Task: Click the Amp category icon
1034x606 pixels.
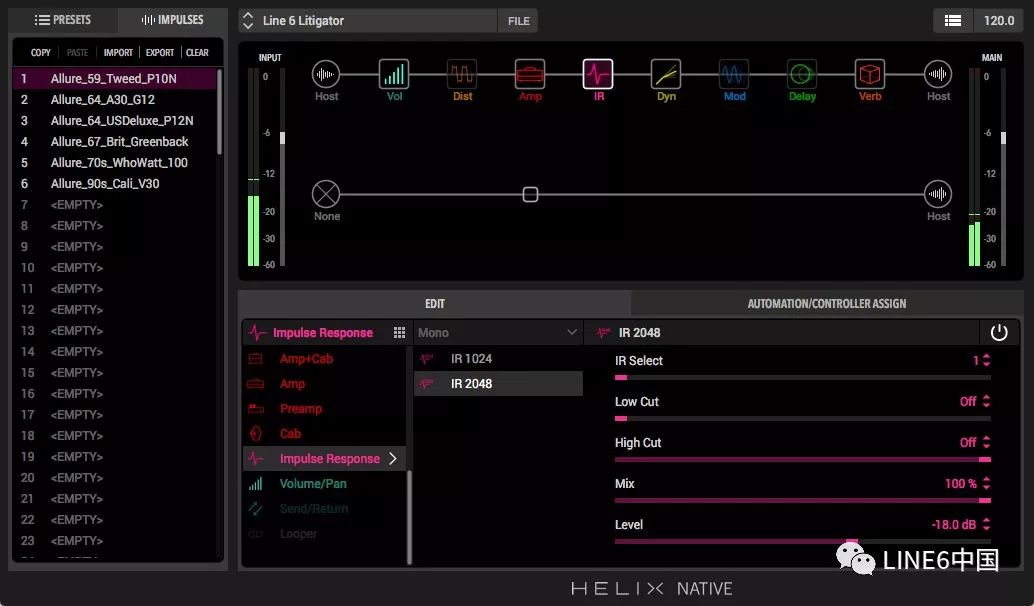Action: (255, 384)
